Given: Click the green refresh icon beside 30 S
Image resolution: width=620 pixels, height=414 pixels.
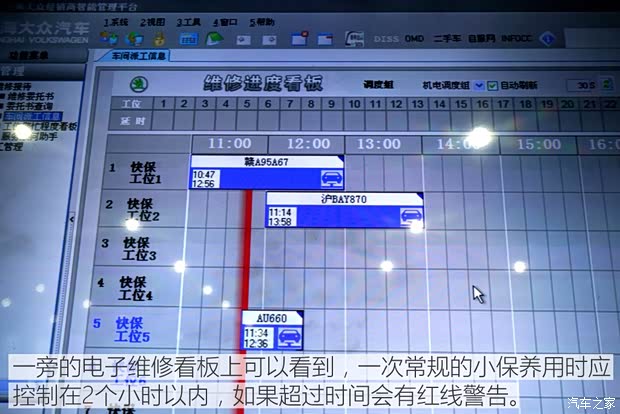Looking at the screenshot, I should point(607,84).
